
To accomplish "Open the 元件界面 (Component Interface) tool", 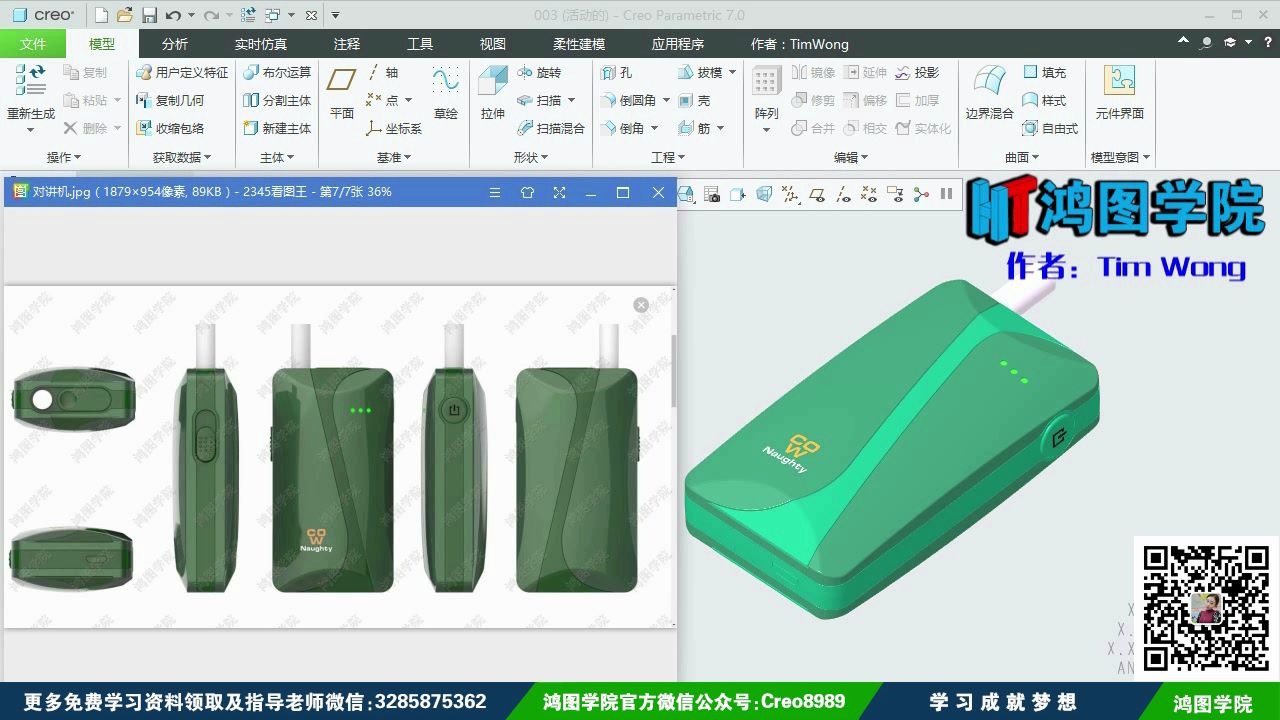I will tap(1119, 94).
